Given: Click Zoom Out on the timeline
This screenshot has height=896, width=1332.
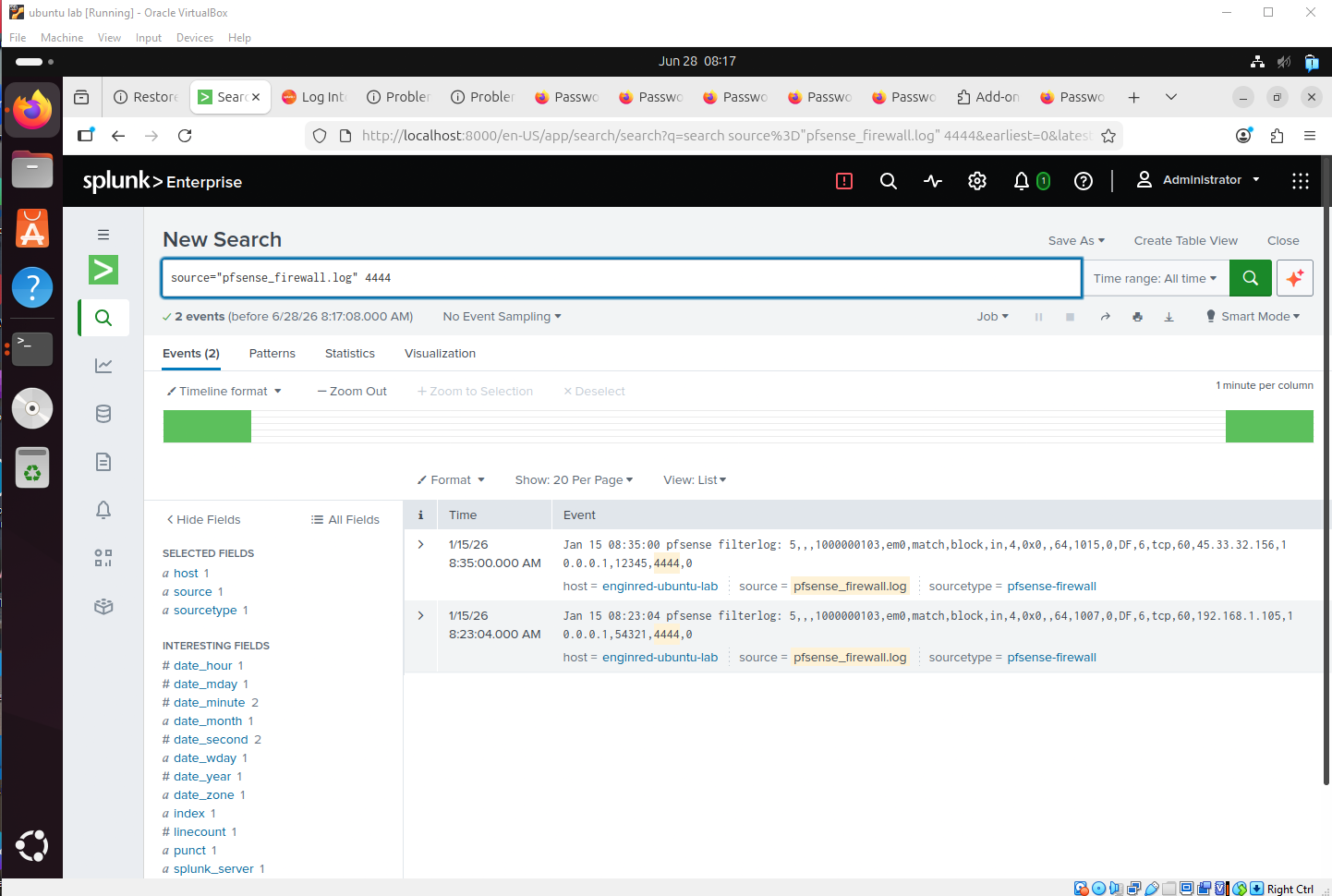Looking at the screenshot, I should click(352, 391).
